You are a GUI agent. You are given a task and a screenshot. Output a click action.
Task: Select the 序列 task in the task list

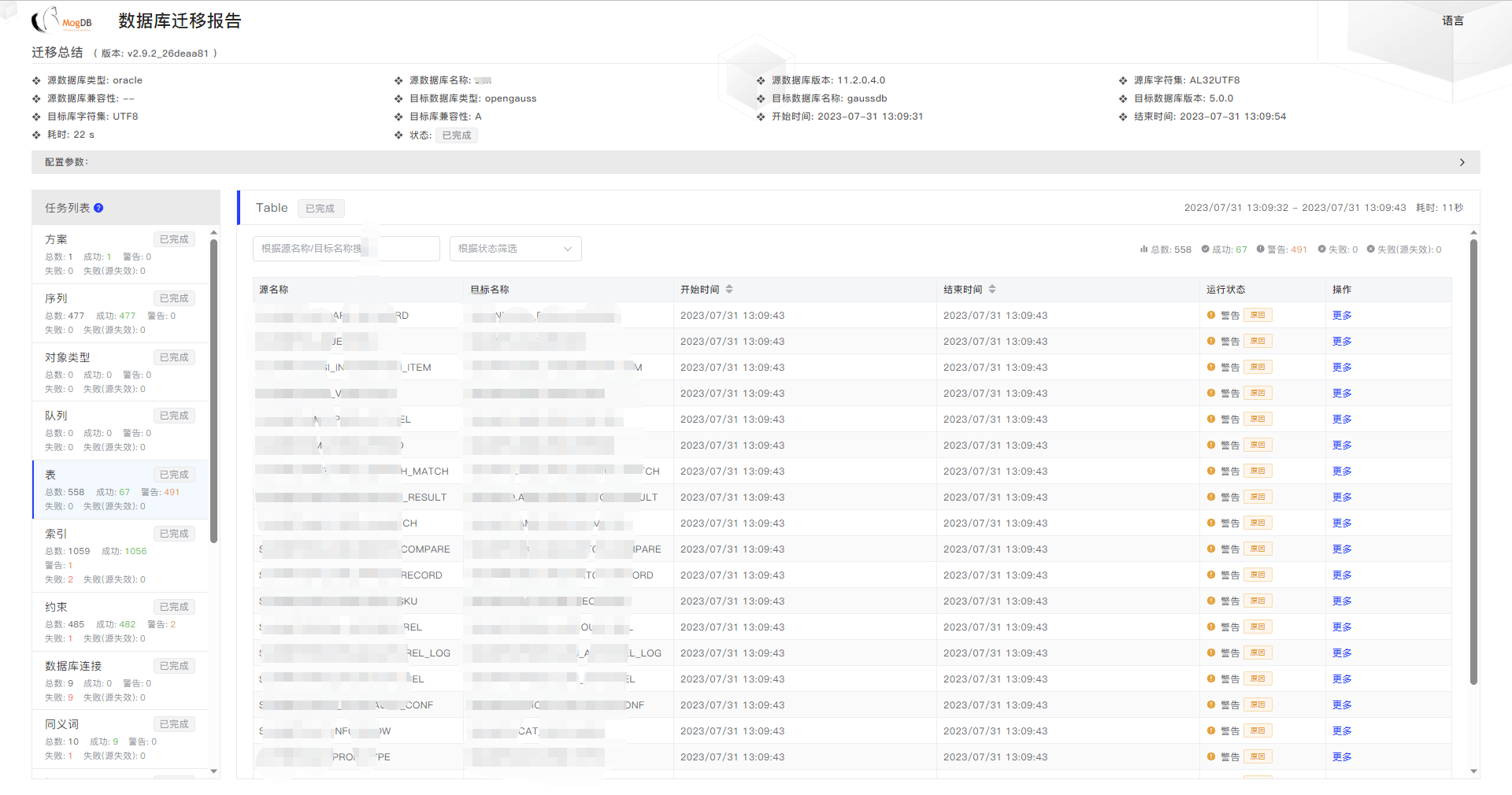pyautogui.click(x=120, y=313)
